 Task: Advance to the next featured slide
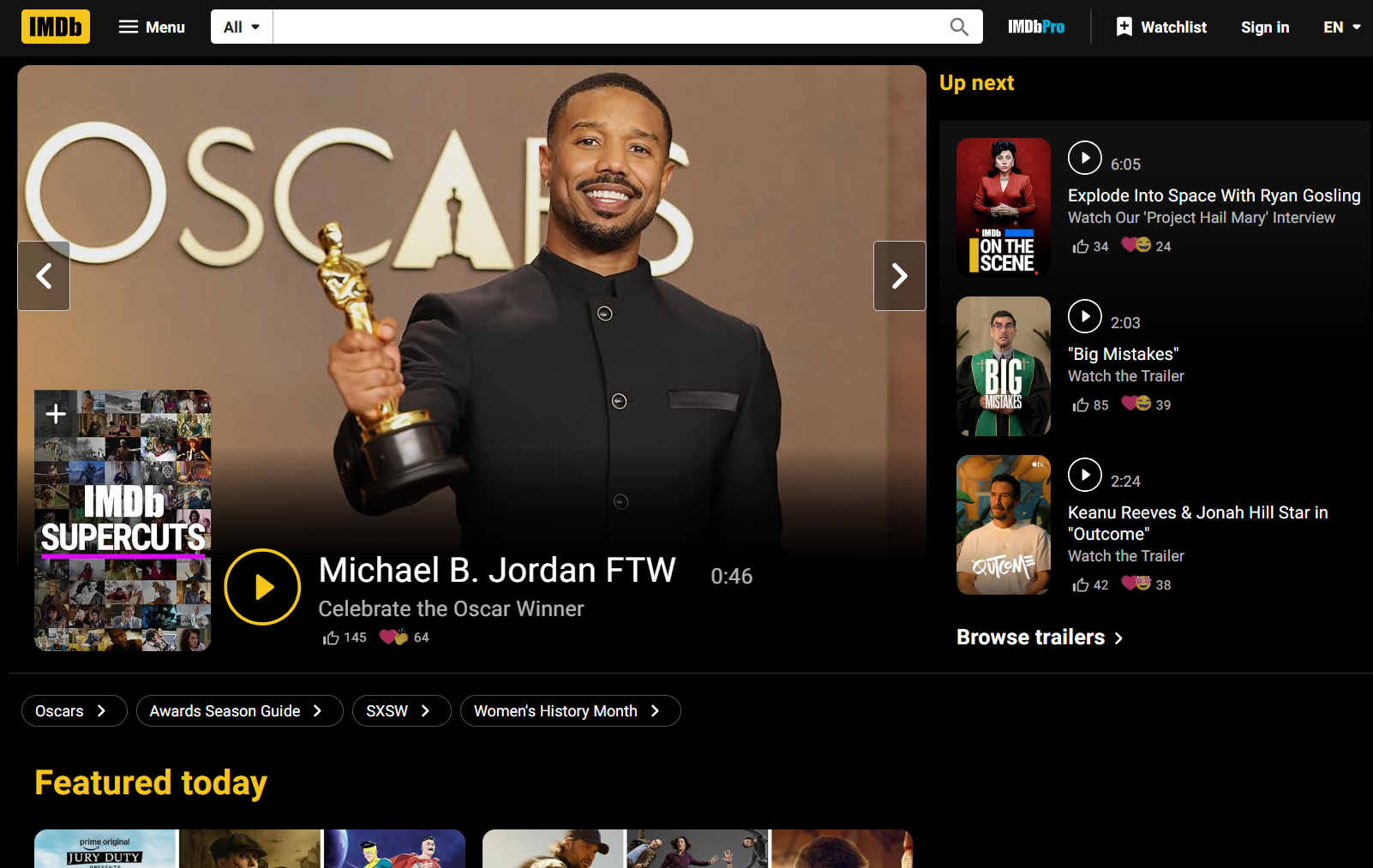(899, 276)
